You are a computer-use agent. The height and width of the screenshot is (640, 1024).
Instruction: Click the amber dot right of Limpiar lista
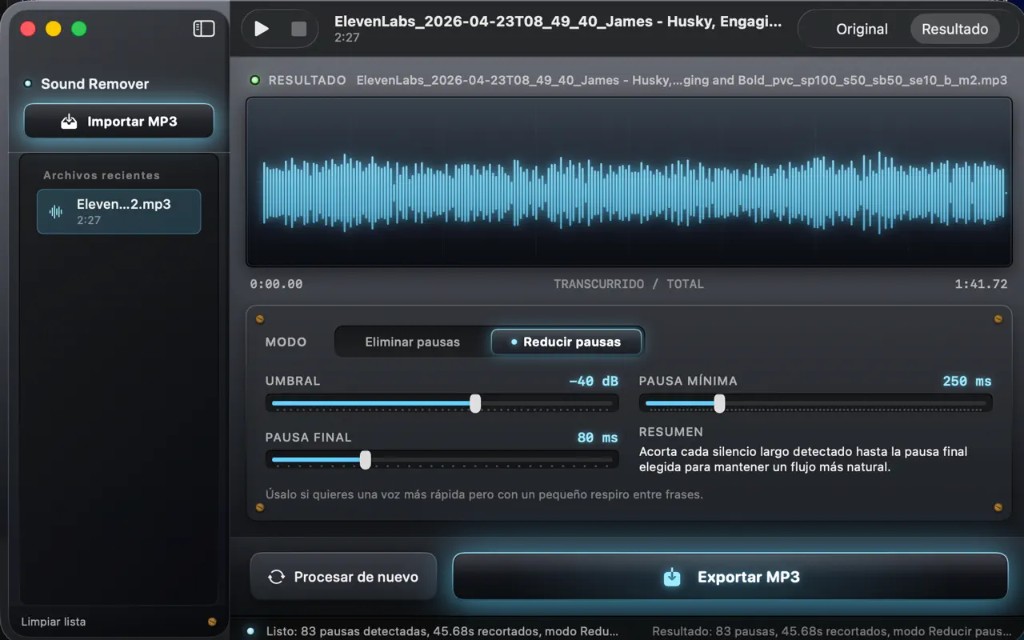212,622
